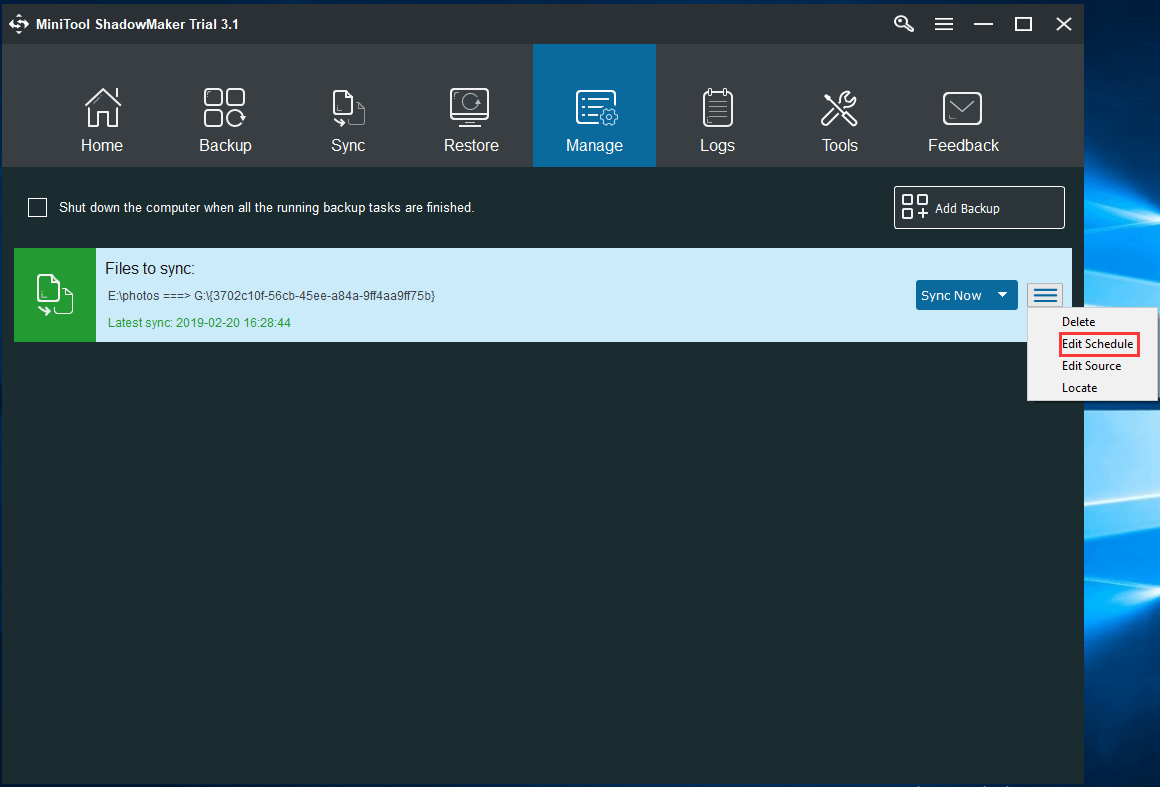The image size is (1160, 787).
Task: Choose Delete from the task menu
Action: pyautogui.click(x=1078, y=322)
